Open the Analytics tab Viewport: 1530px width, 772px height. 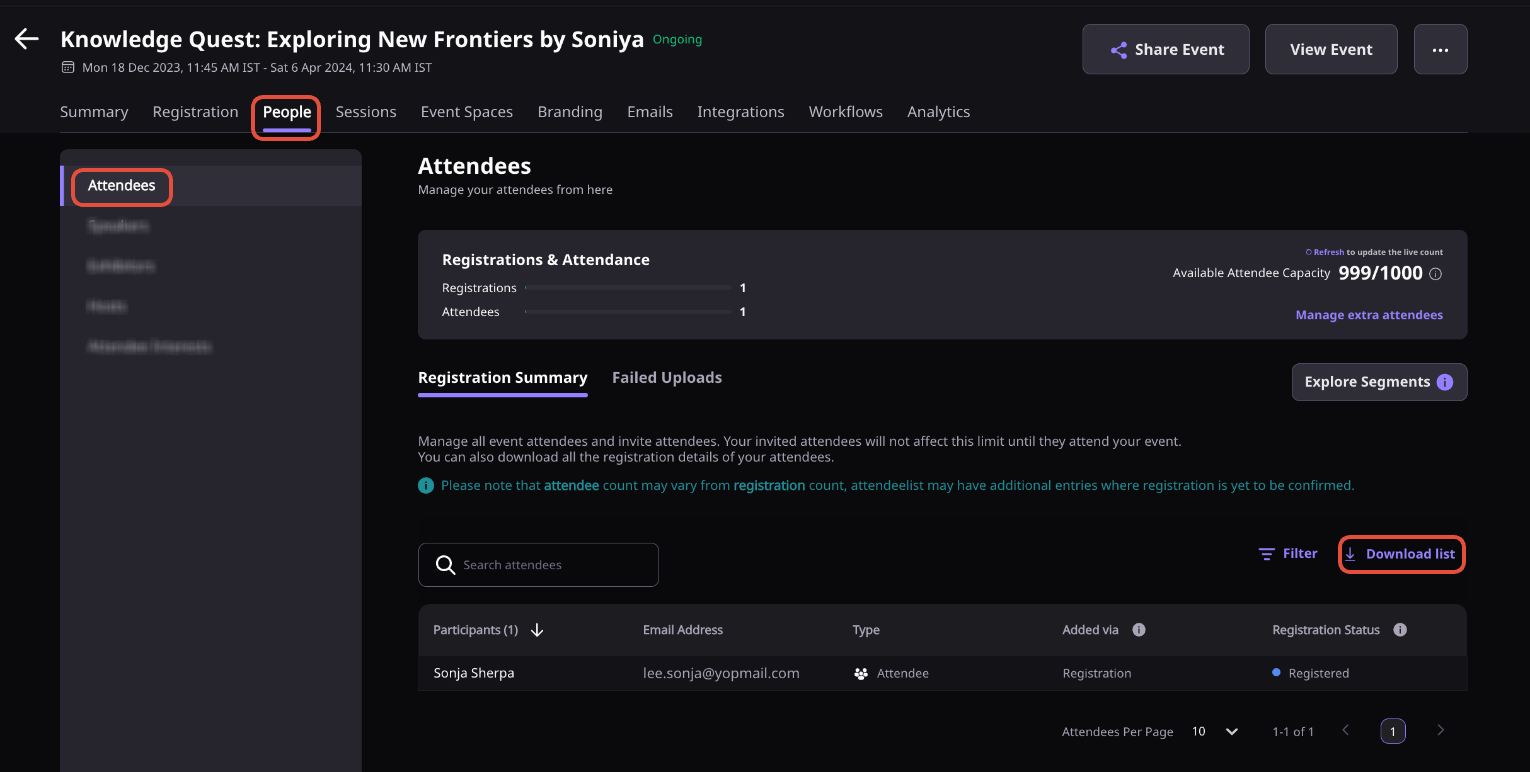[x=938, y=112]
